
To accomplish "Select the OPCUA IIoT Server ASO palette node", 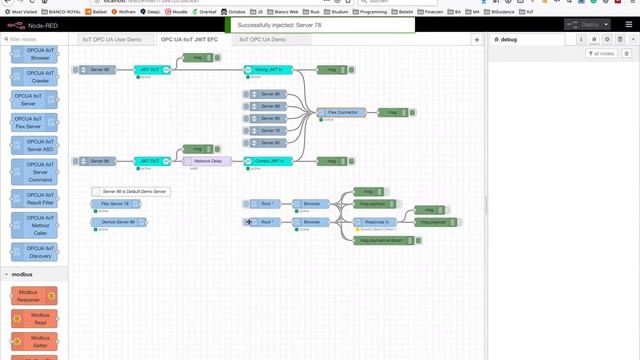I will (x=34, y=145).
